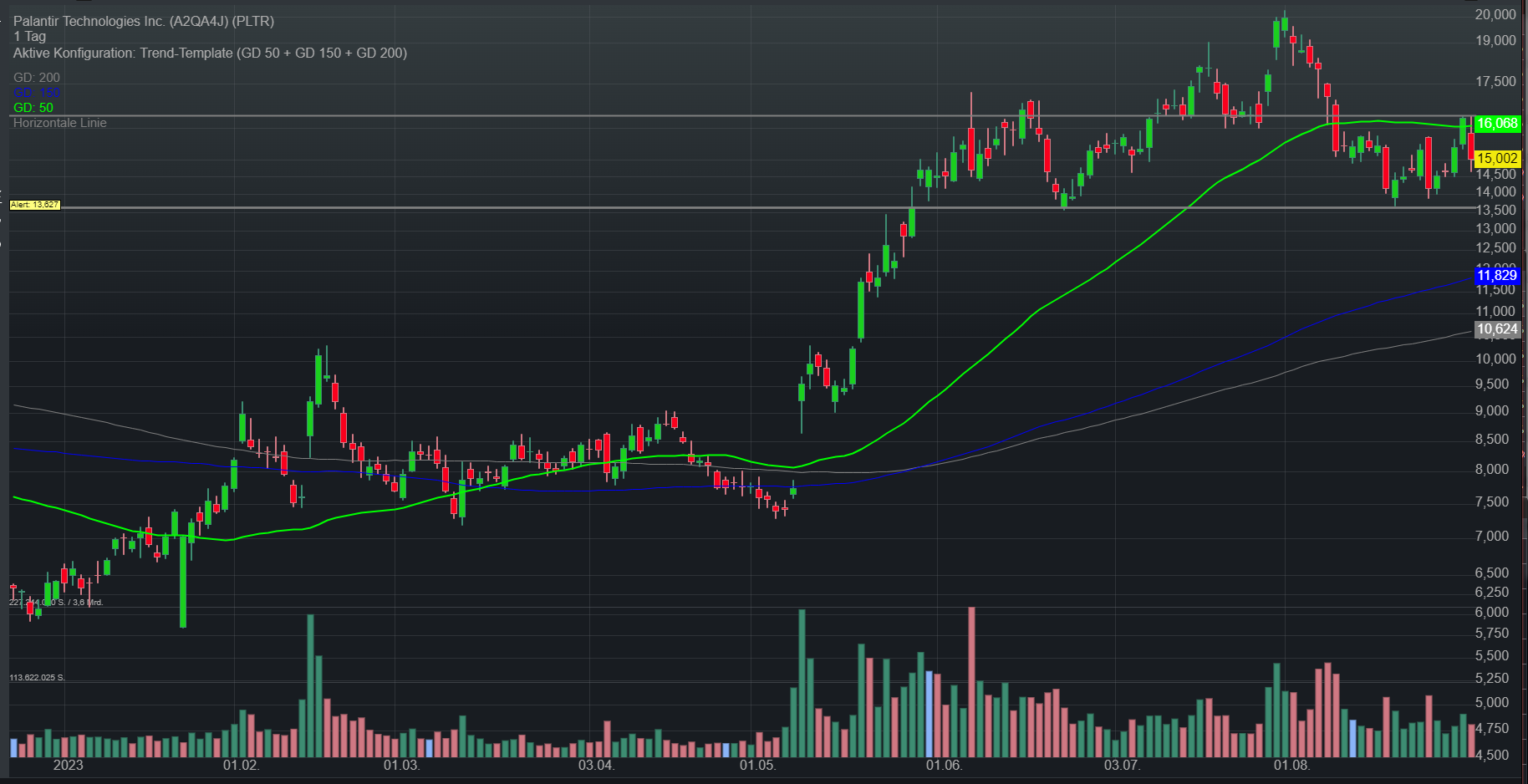Screen dimensions: 1528x784
Task: Click the 4,500 price axis label
Action: 1492,755
